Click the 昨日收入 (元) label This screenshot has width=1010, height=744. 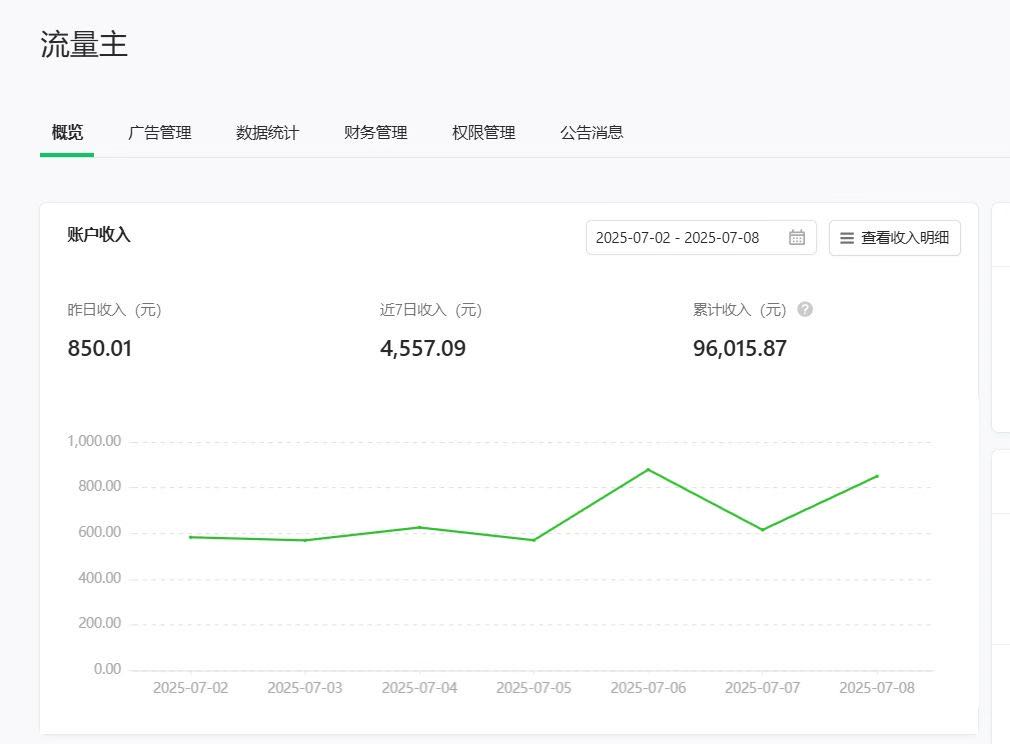[x=114, y=310]
